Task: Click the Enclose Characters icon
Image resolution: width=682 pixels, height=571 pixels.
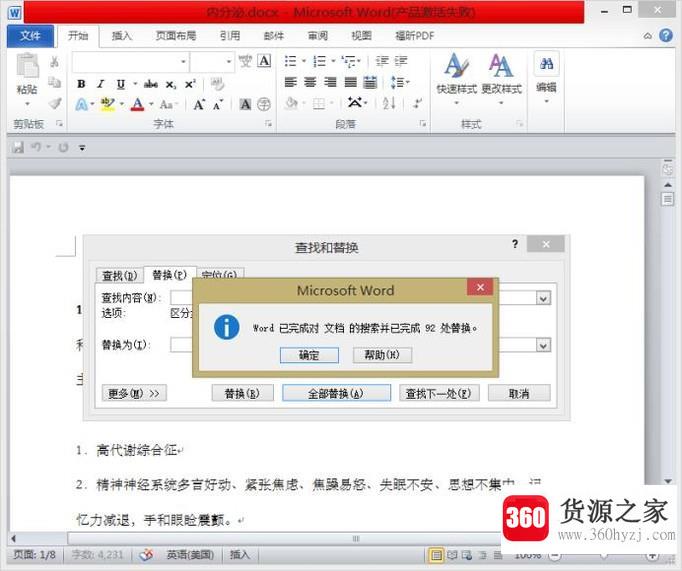Action: coord(264,104)
